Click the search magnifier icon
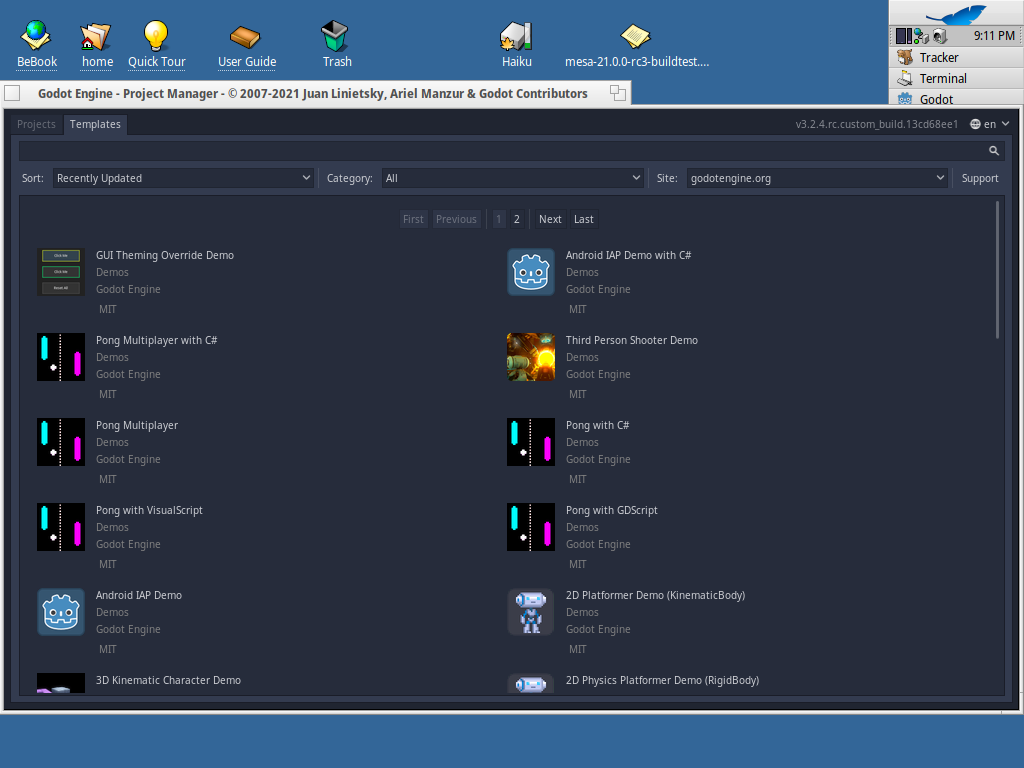This screenshot has height=768, width=1024. click(994, 151)
